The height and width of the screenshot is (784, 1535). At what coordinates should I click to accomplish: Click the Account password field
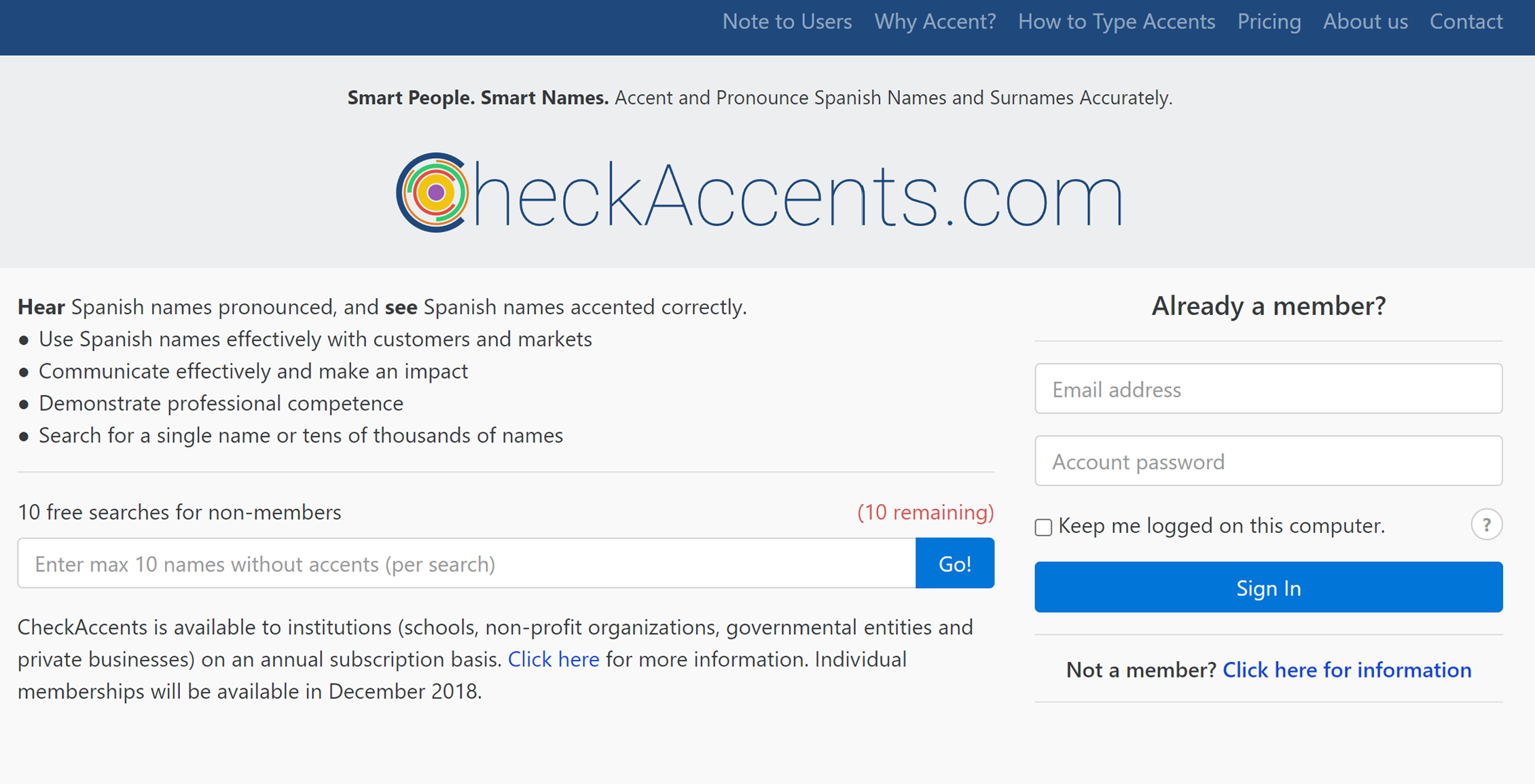(x=1268, y=460)
